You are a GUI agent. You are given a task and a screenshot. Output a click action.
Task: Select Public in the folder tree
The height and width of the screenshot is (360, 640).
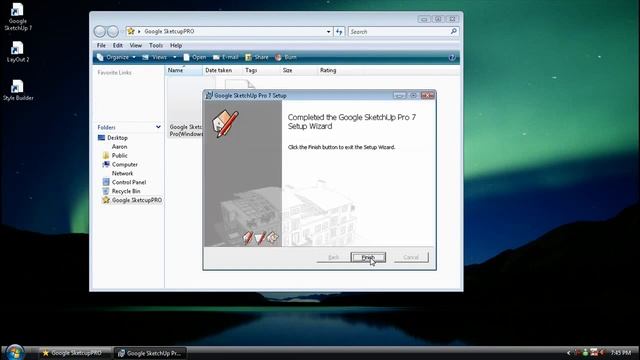[x=115, y=156]
